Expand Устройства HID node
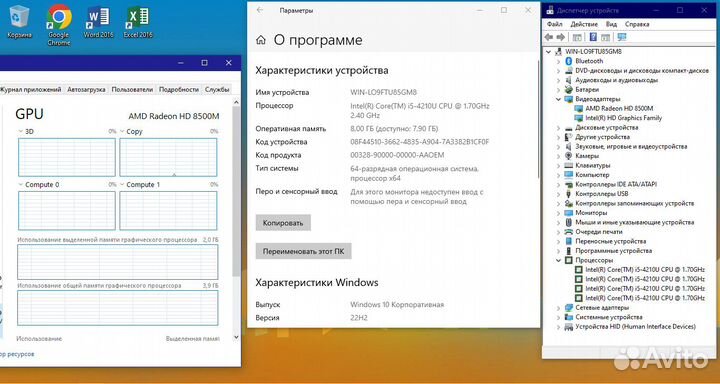 [x=558, y=327]
